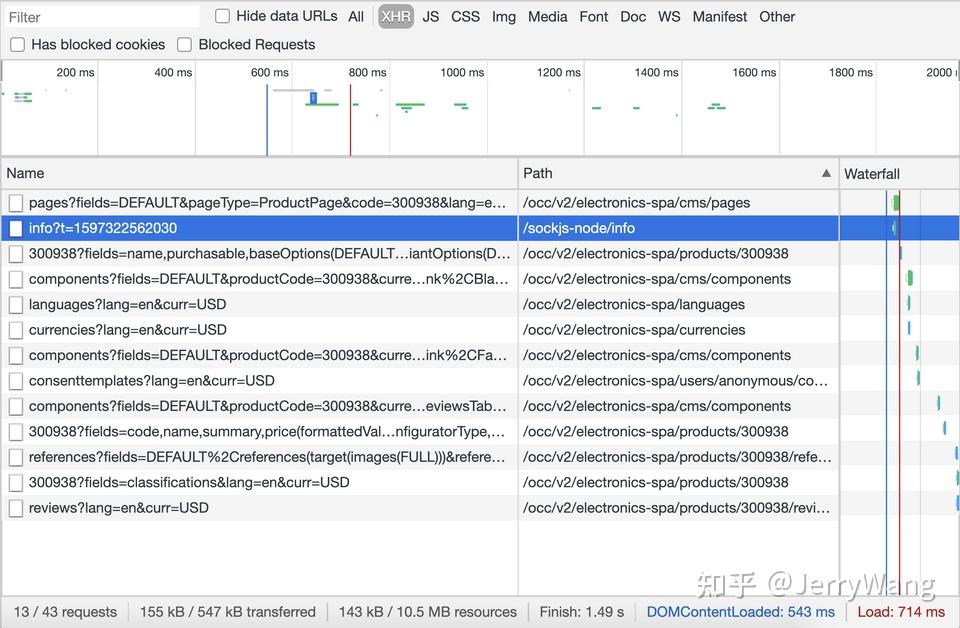Click the 1600 ms timeline overview marker

[x=754, y=72]
